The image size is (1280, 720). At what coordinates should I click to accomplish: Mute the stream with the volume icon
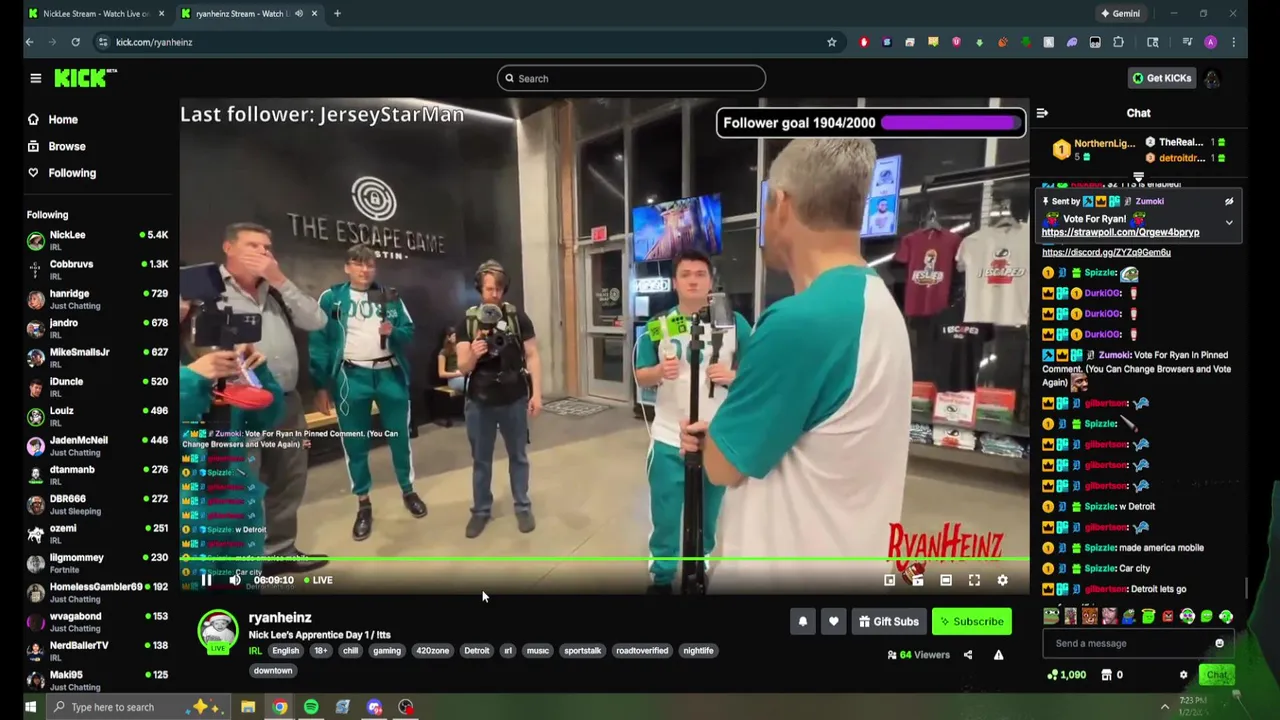tap(235, 580)
